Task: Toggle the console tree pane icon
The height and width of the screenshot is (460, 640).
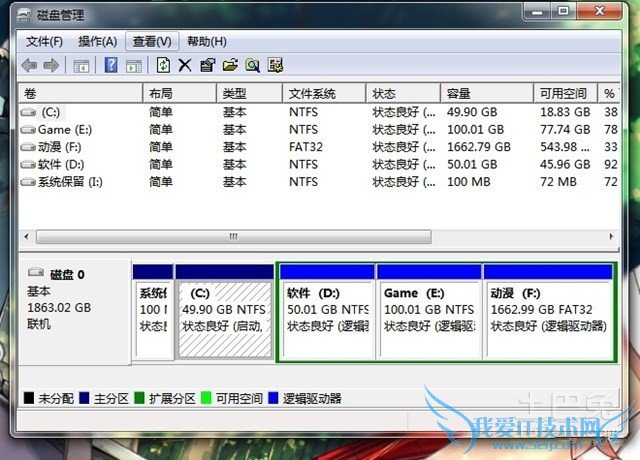Action: click(x=81, y=66)
